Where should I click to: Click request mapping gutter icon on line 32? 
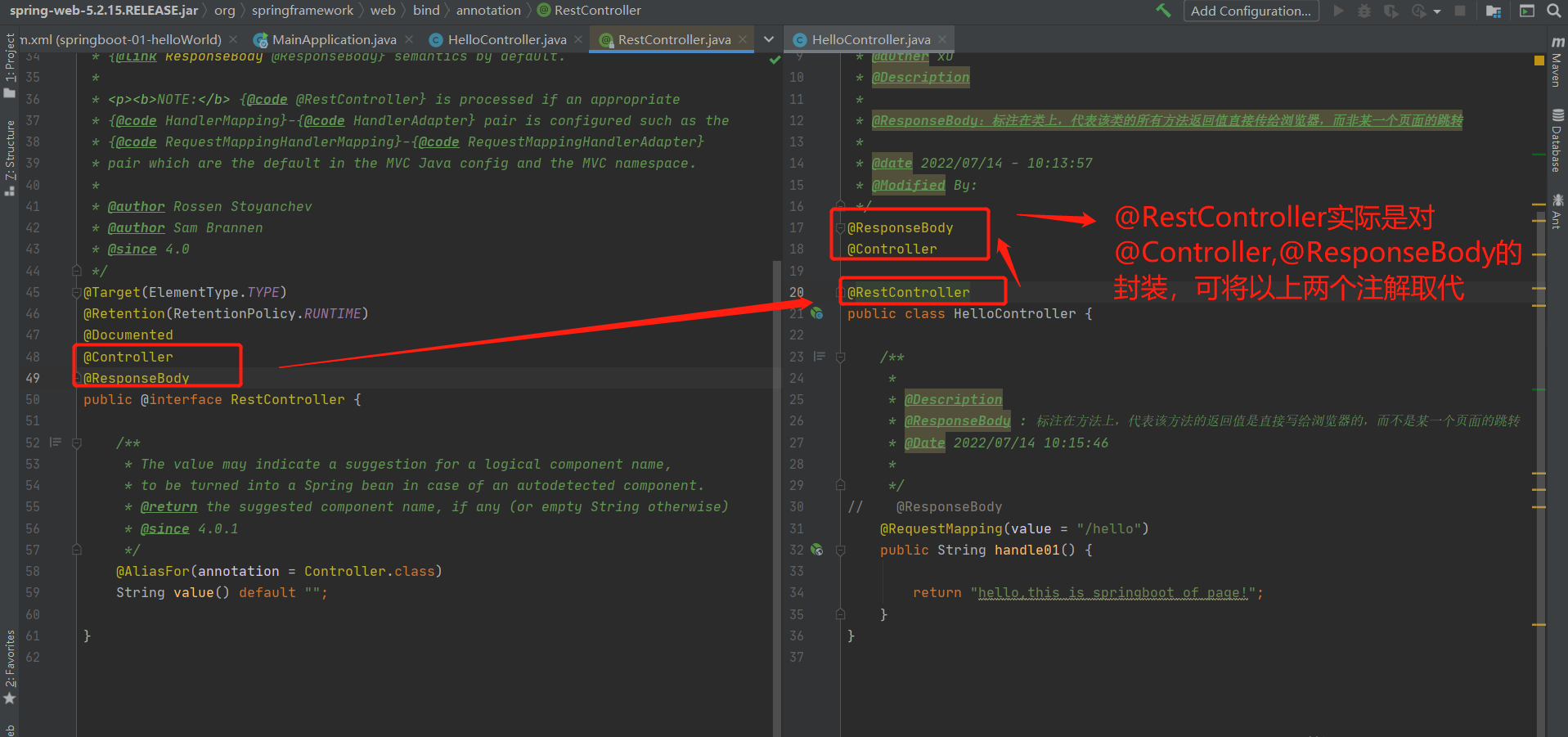click(816, 550)
